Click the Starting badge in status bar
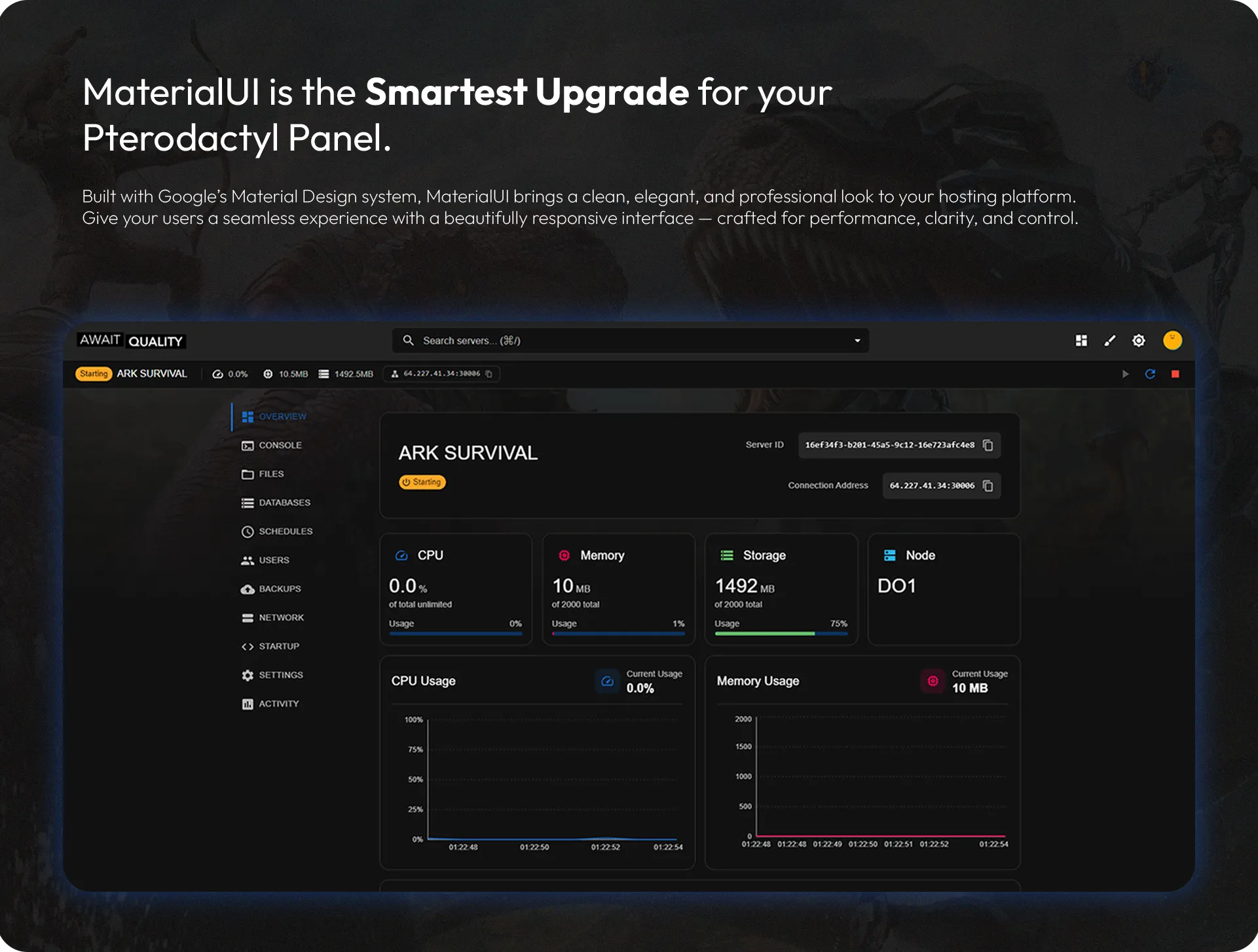This screenshot has height=952, width=1258. [x=94, y=374]
